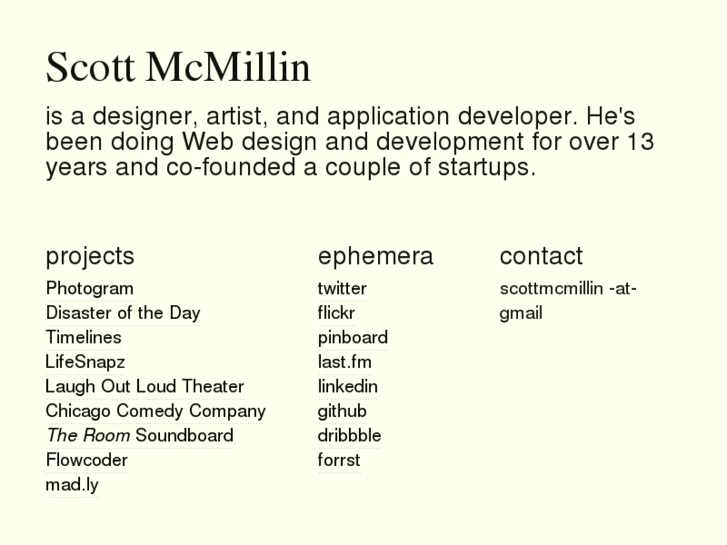Open the last.fm profile link
Screen dimensions: 727x545
(x=344, y=362)
